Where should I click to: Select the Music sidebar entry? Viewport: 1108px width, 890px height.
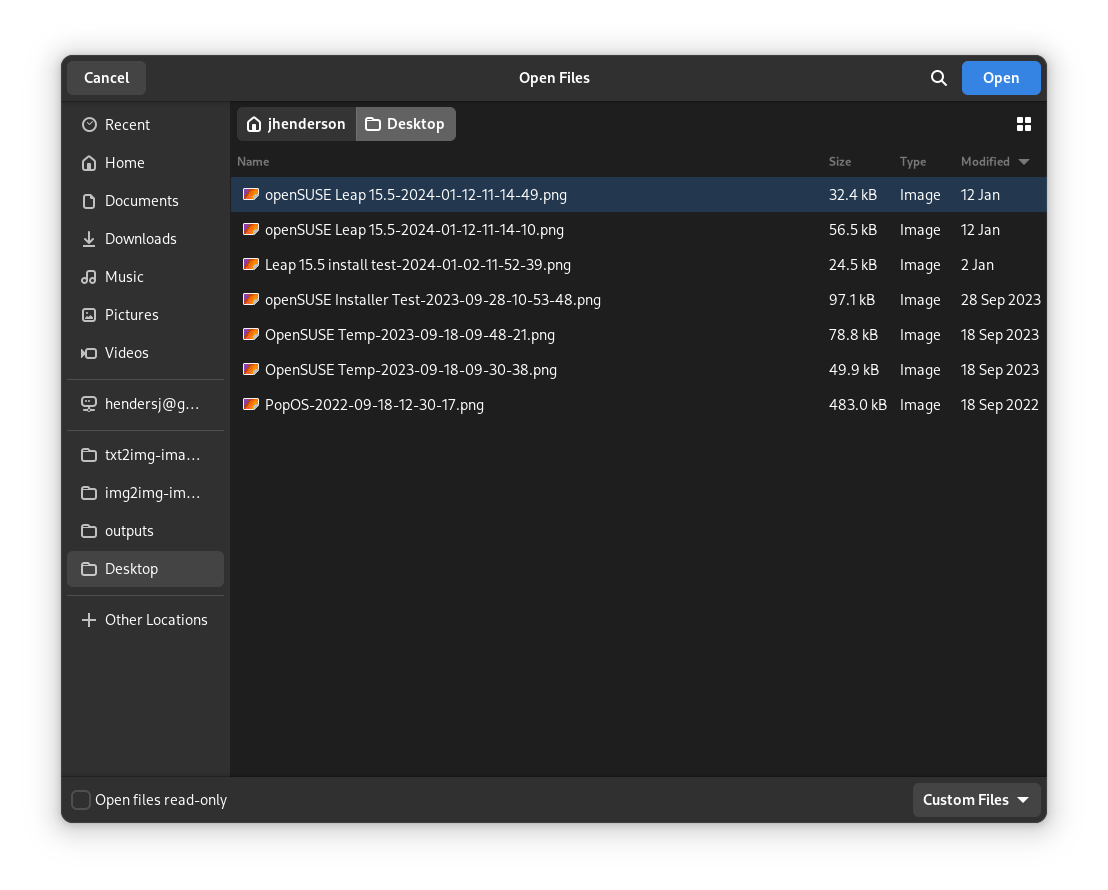124,276
